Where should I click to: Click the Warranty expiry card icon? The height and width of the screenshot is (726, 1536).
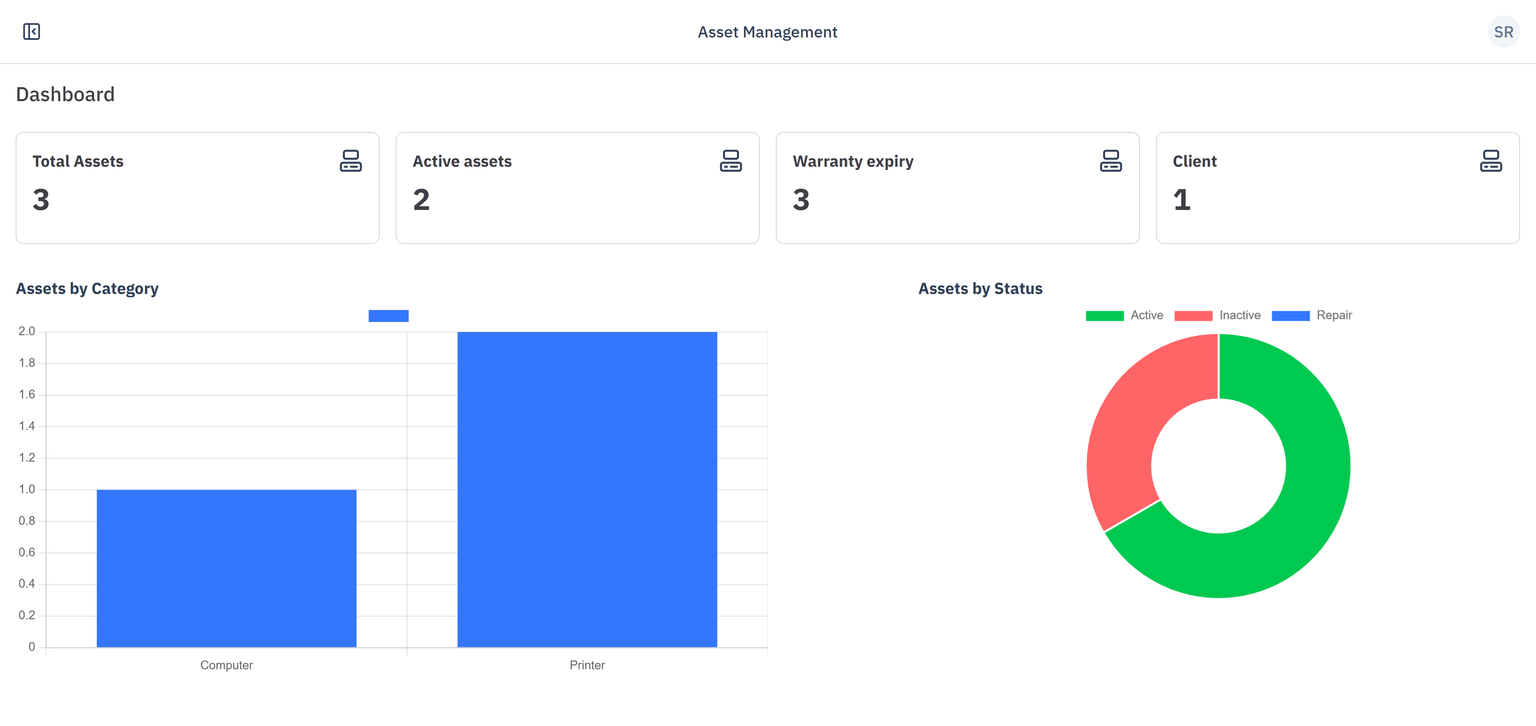click(x=1111, y=161)
